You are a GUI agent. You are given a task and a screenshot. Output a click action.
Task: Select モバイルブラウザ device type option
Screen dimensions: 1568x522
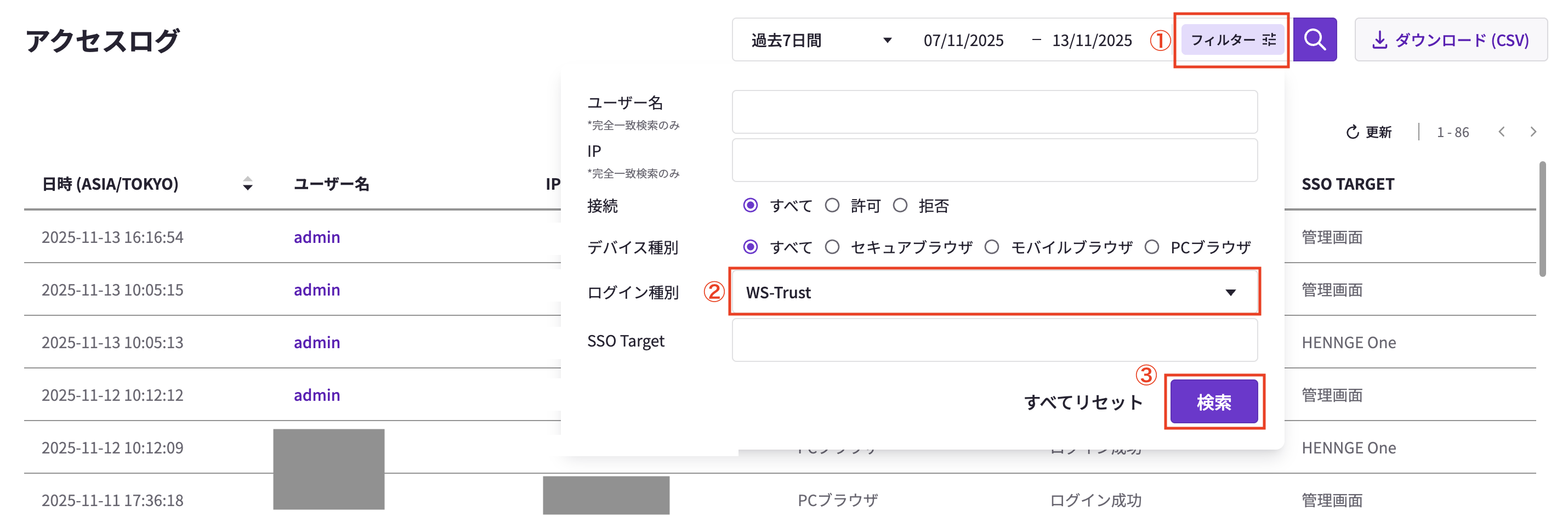[x=992, y=247]
